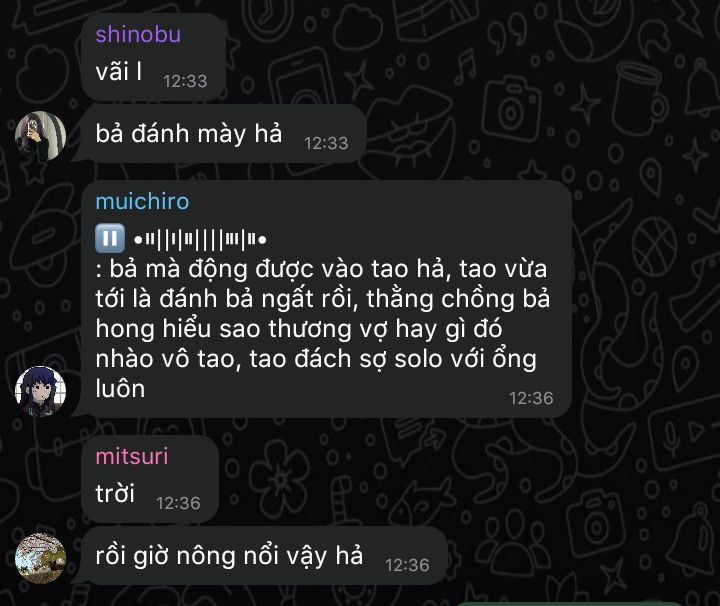Click the 12:36 timestamp on the last message
Viewport: 720px width, 606px height.
tap(407, 565)
